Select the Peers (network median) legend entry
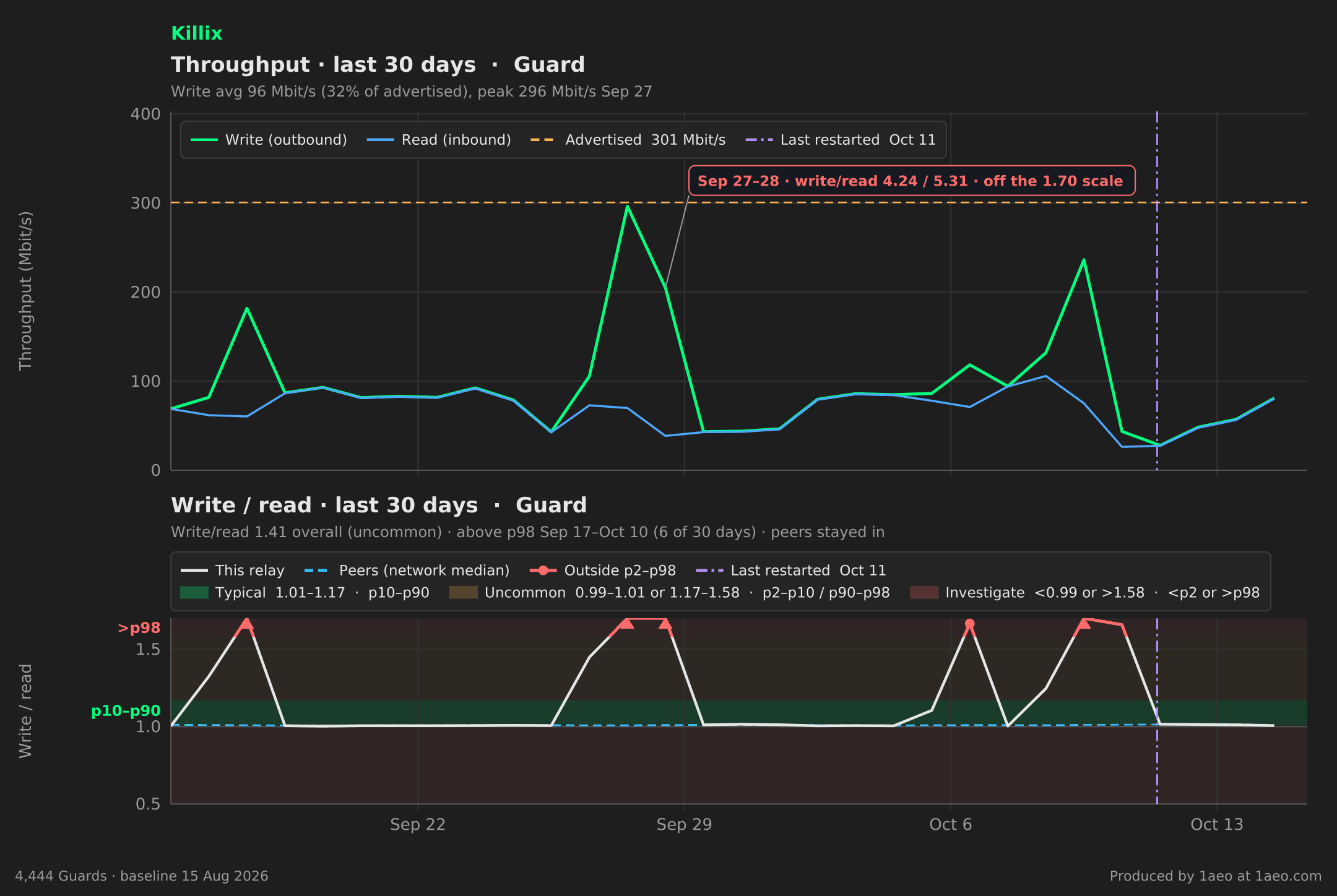This screenshot has width=1337, height=896. (407, 571)
